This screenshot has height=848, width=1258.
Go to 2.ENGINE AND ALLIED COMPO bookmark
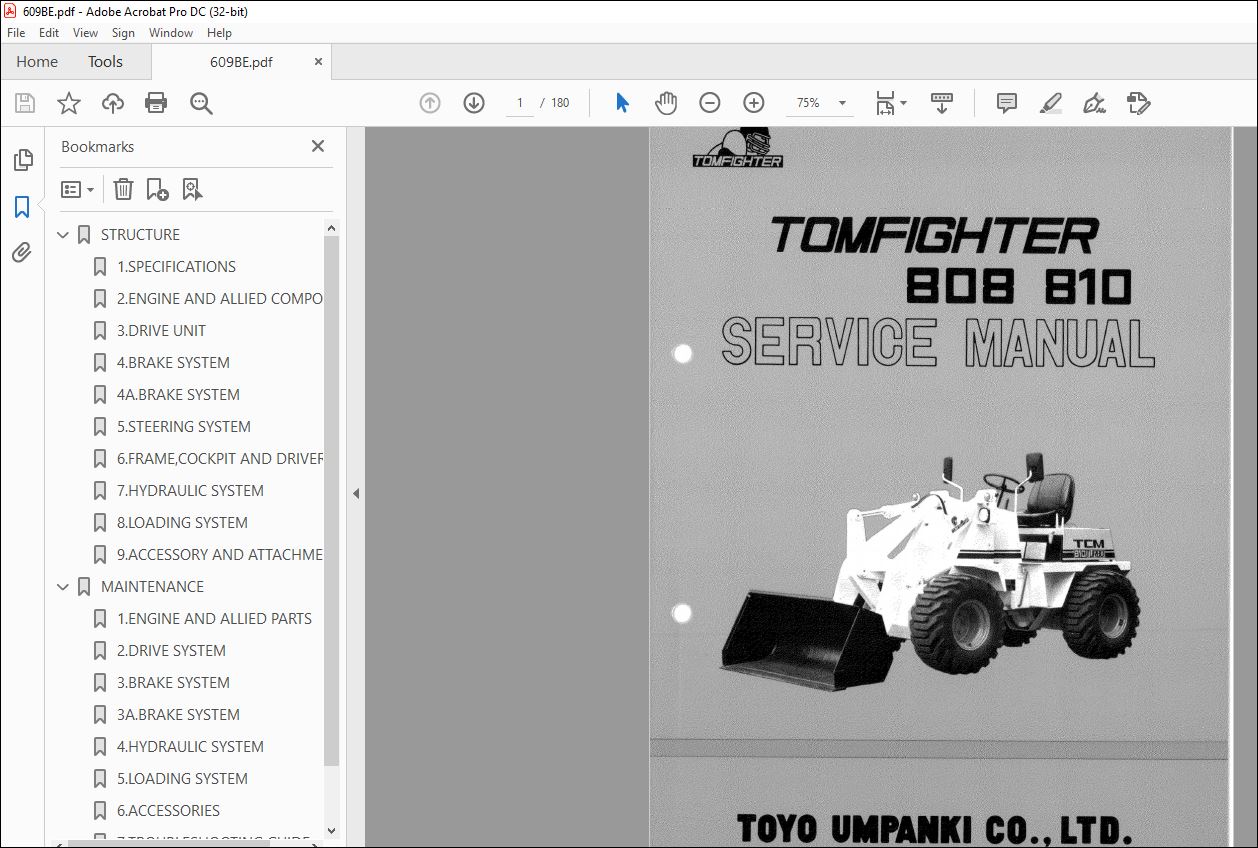[x=220, y=299]
